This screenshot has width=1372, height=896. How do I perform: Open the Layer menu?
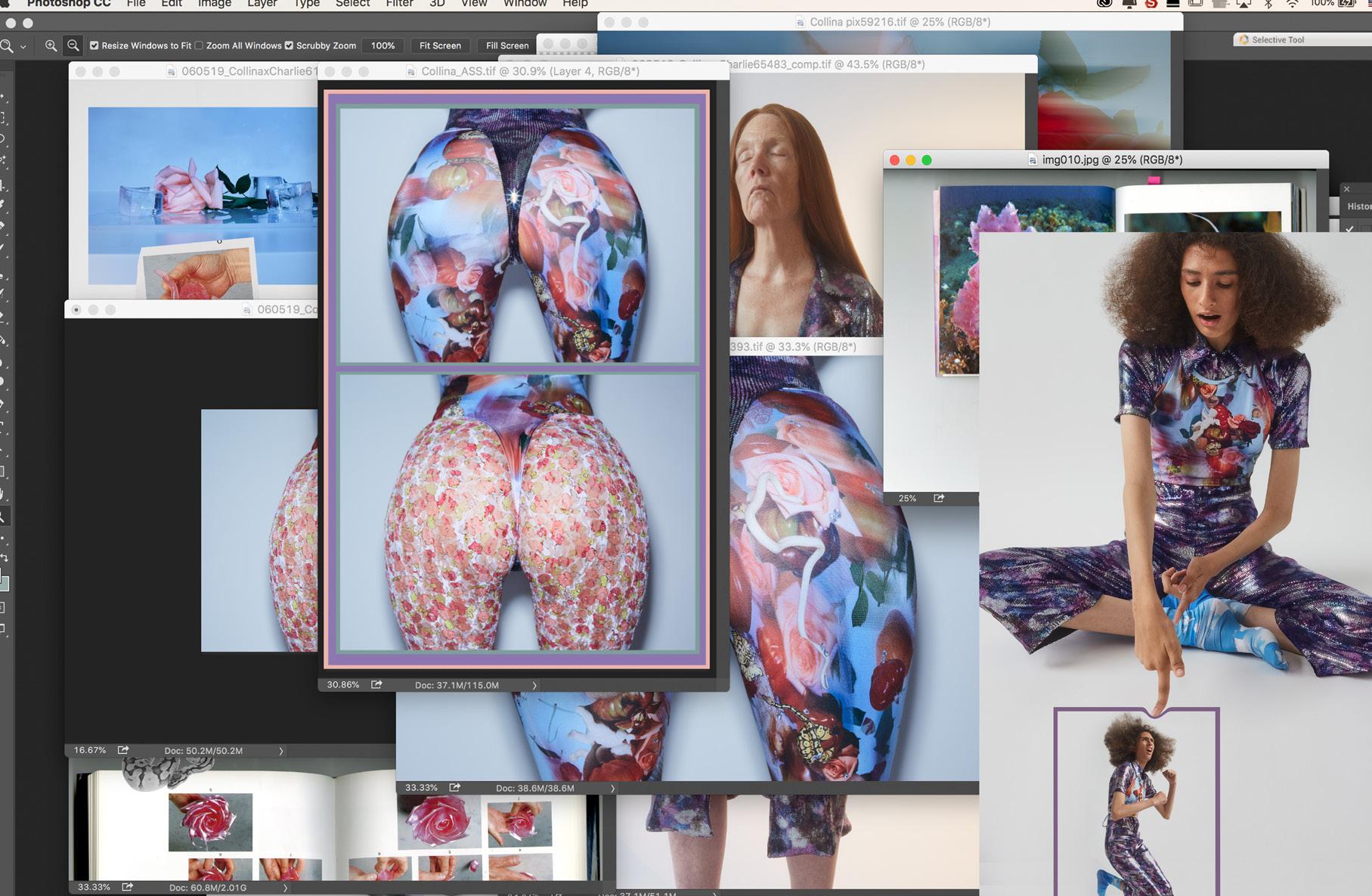tap(262, 4)
